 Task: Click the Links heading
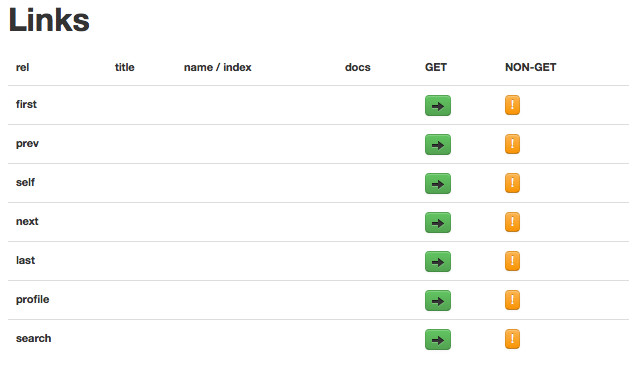[49, 20]
